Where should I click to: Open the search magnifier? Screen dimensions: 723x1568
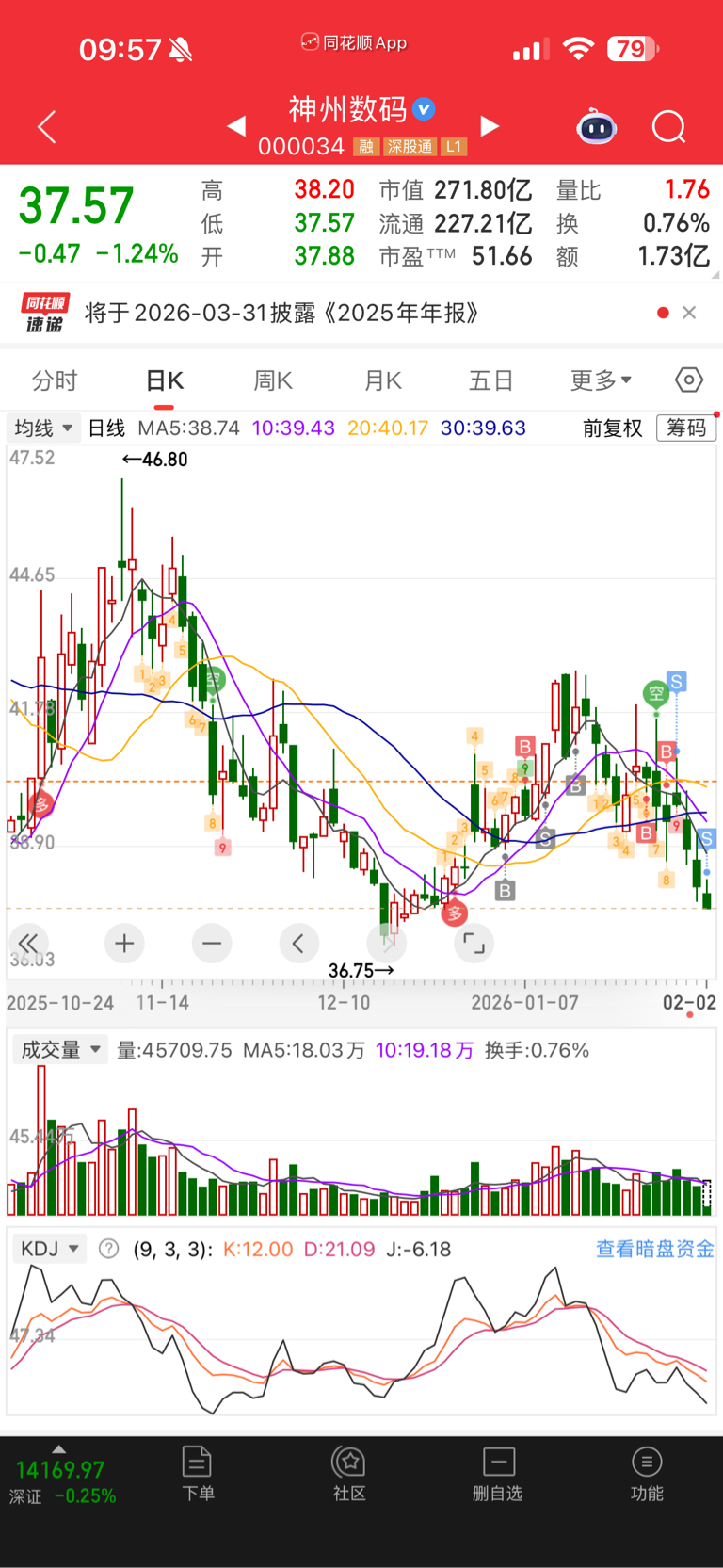(x=669, y=126)
